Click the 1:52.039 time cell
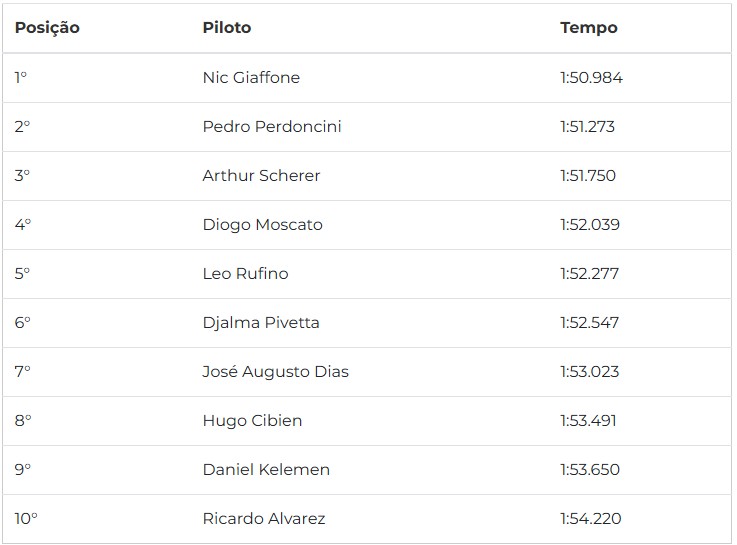 tap(589, 225)
